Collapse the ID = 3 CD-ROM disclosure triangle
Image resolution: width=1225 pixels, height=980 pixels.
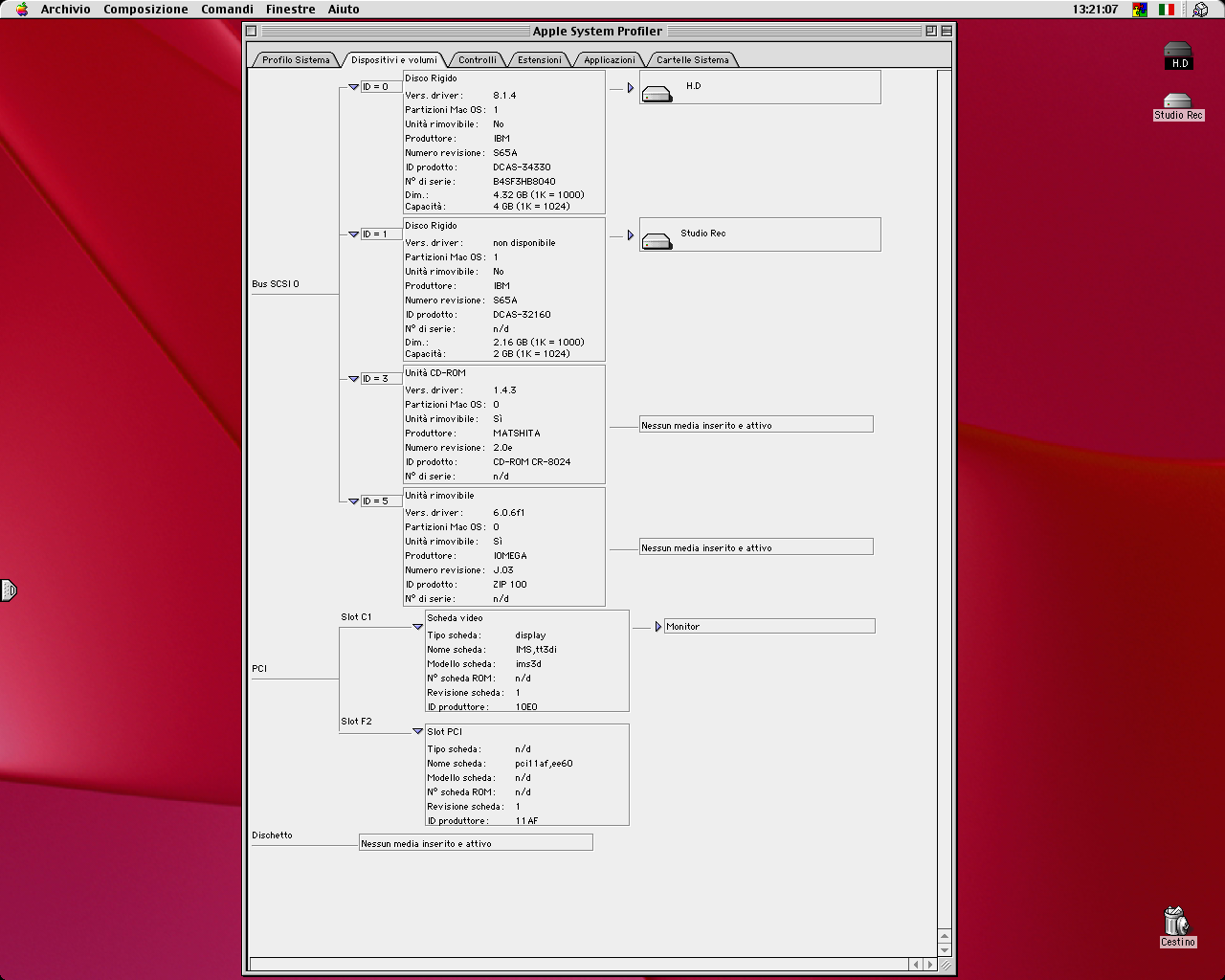[353, 379]
